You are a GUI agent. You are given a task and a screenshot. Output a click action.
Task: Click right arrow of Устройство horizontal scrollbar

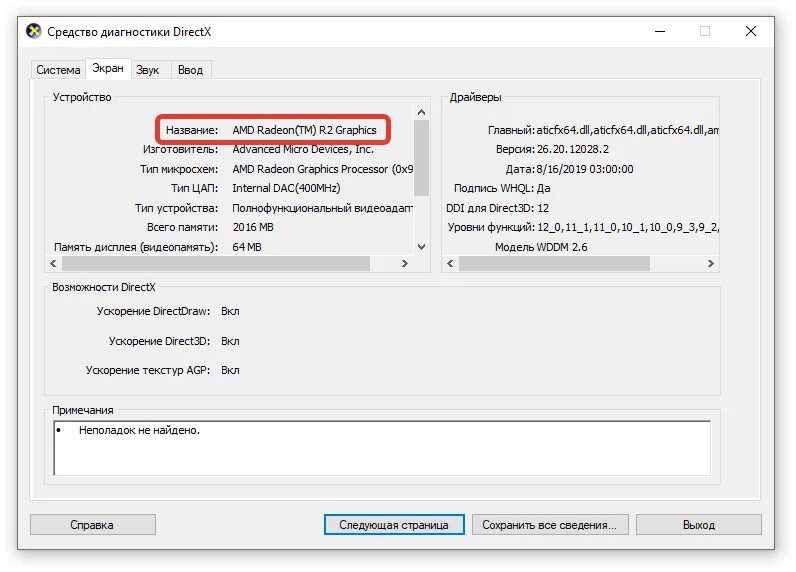(x=405, y=263)
